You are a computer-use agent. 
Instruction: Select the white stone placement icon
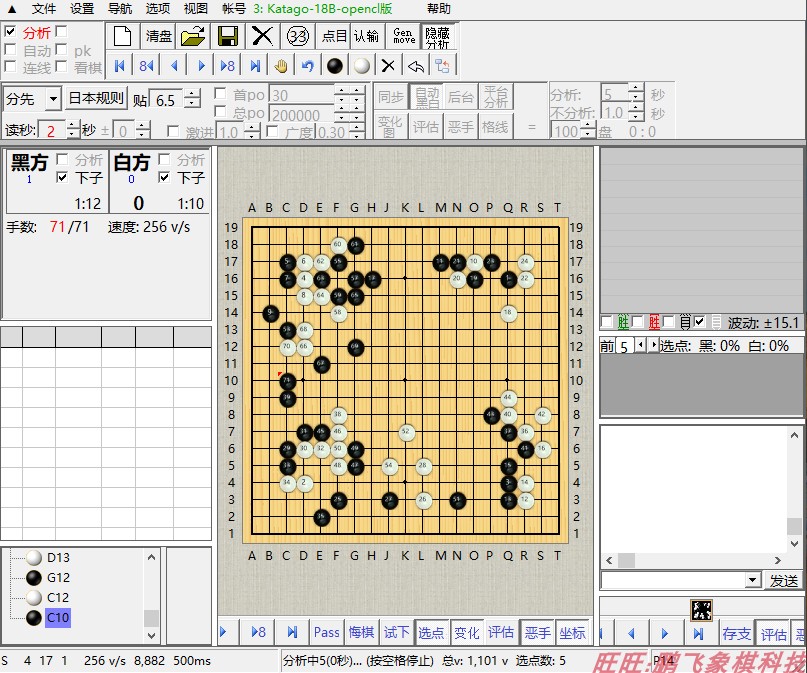[362, 66]
